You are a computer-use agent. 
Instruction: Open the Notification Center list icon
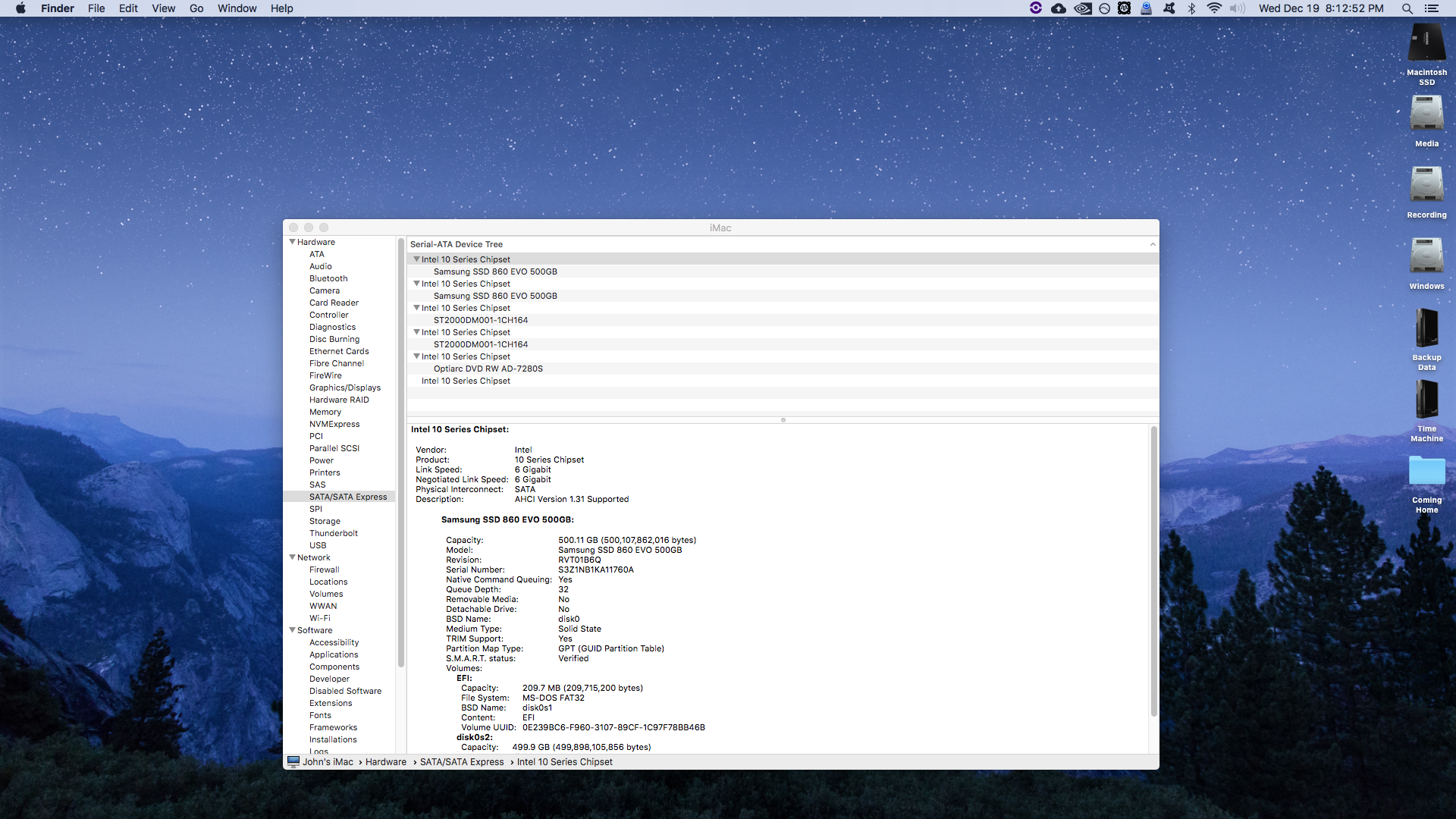[x=1431, y=8]
